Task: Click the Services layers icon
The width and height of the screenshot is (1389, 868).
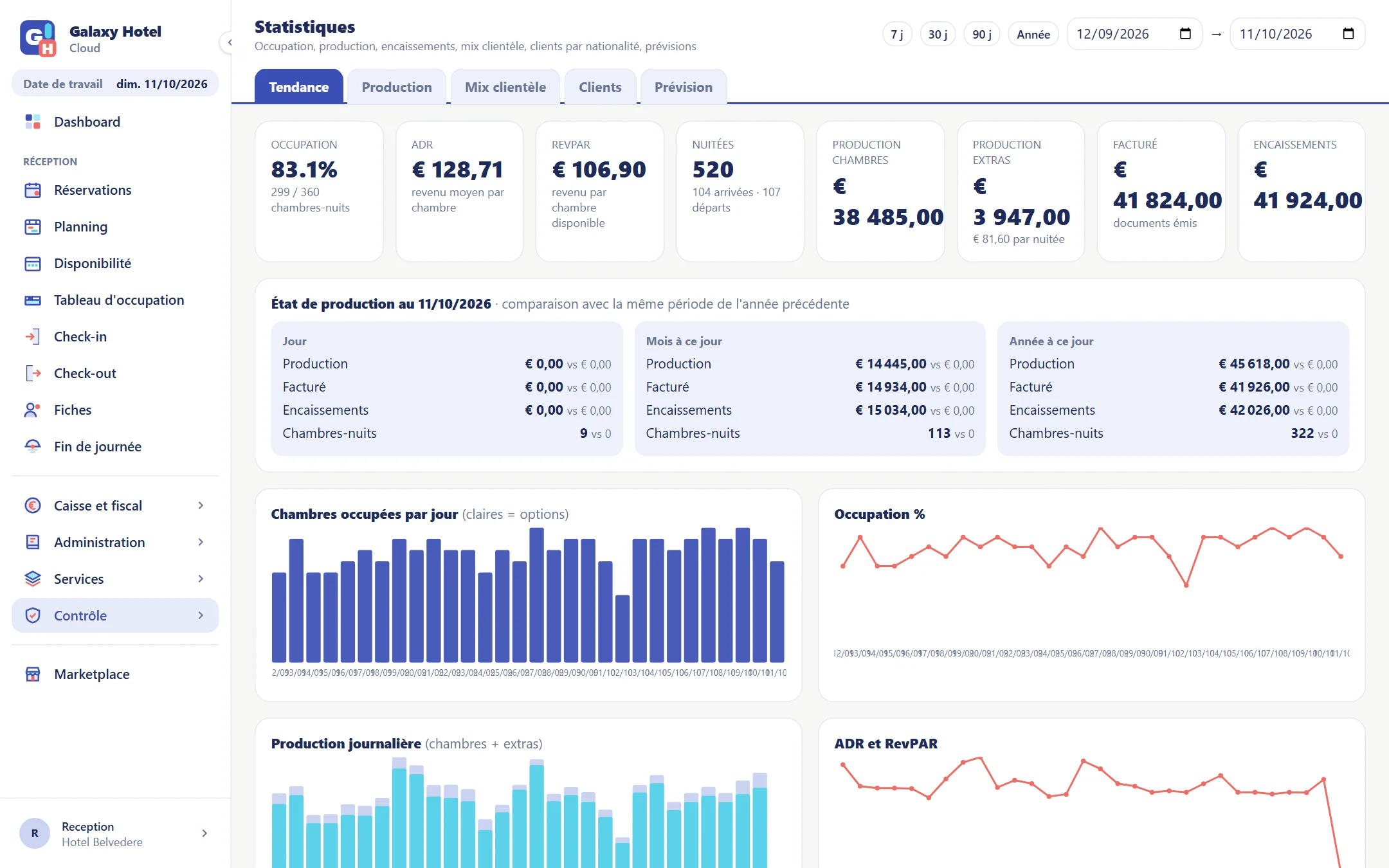Action: point(33,579)
